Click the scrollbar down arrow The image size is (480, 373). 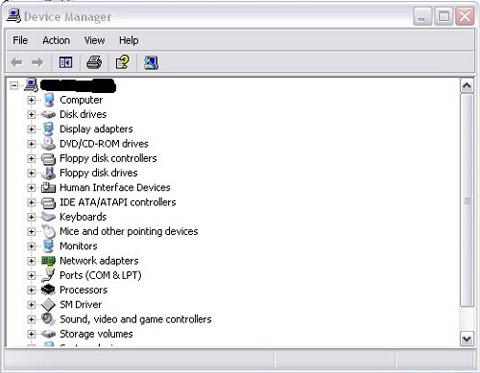[467, 339]
